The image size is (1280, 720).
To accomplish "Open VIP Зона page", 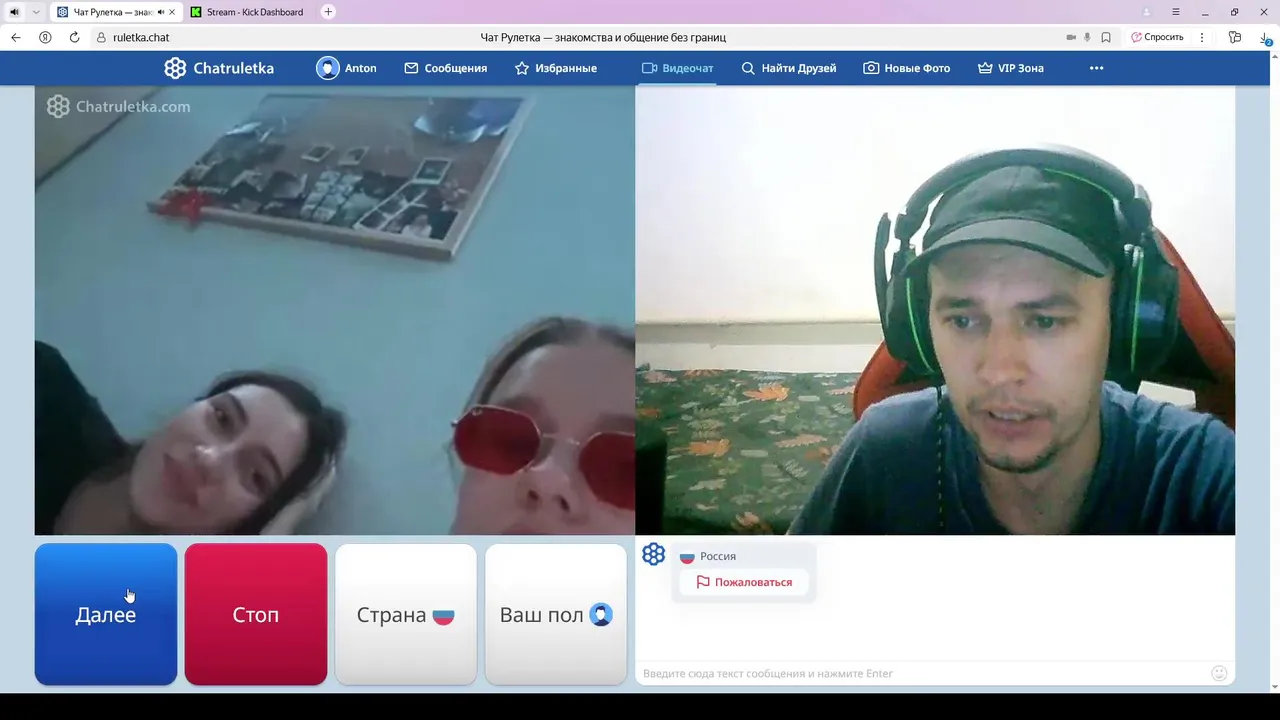I will coord(1010,68).
